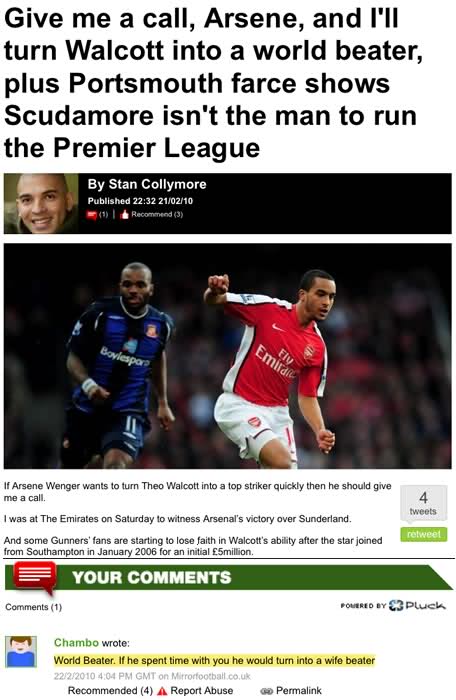Viewport: 456px width, 700px height.
Task: Click the Permalink chain icon
Action: [x=267, y=691]
